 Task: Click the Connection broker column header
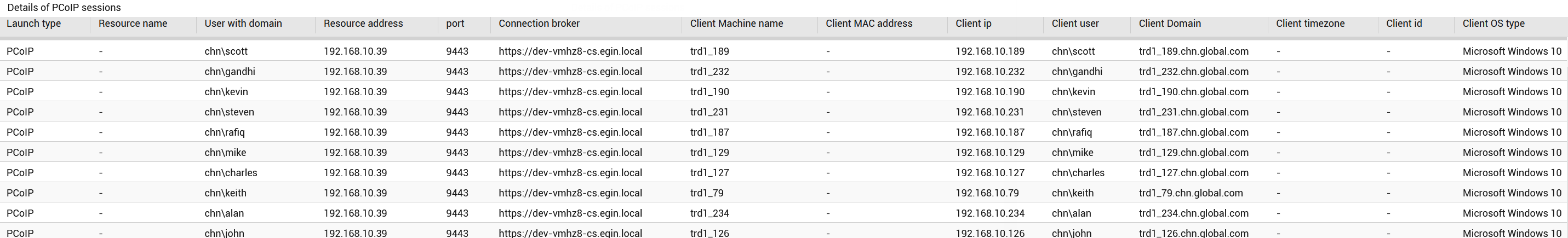[x=539, y=24]
